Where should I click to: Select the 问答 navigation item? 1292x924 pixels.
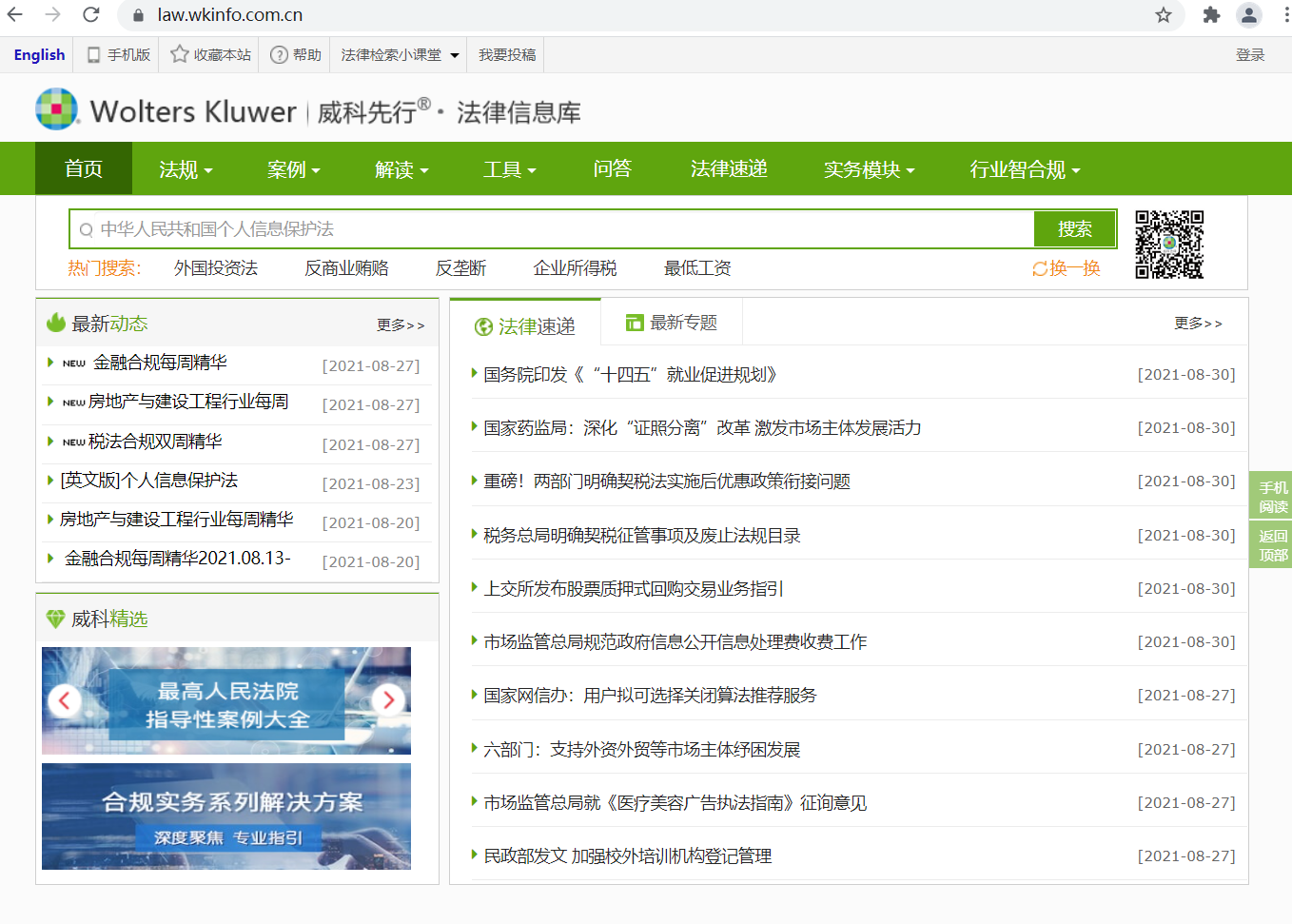[613, 168]
